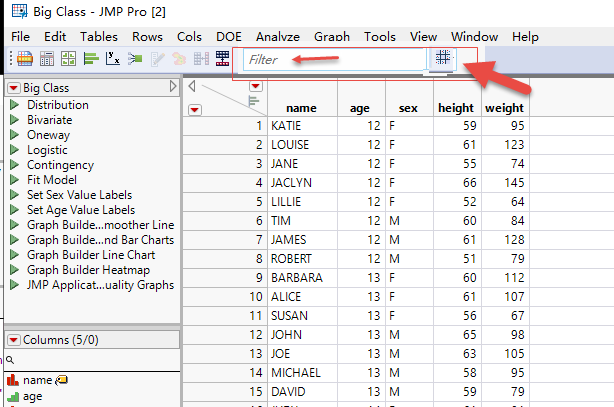Click the red nominal icon beside name column
This screenshot has width=614, height=407.
(13, 380)
